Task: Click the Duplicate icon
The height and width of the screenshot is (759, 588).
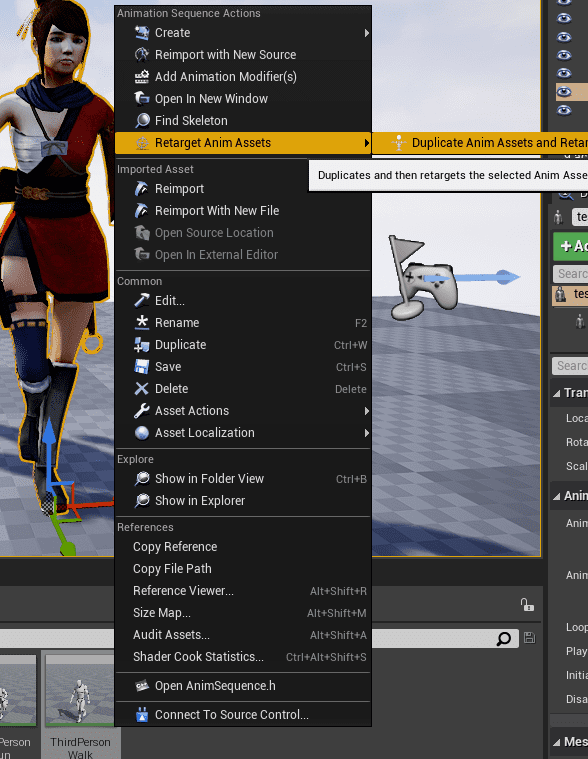Action: (x=142, y=345)
